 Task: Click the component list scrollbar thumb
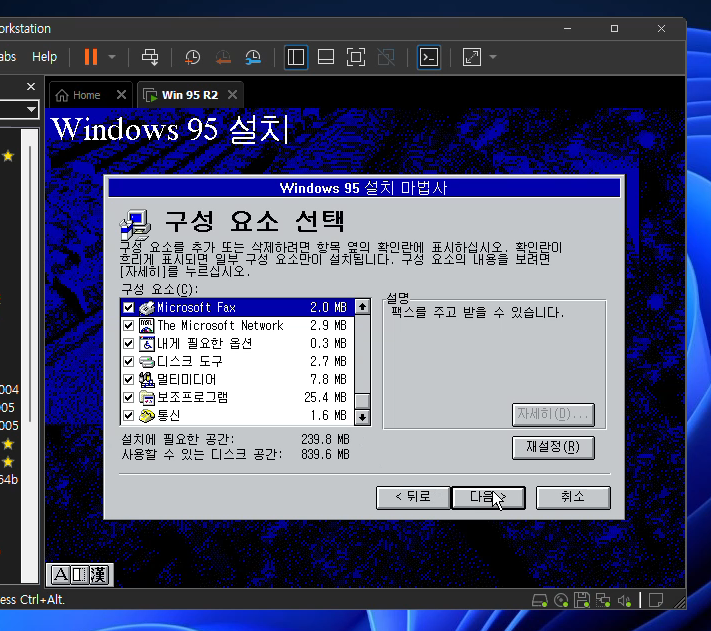point(362,401)
